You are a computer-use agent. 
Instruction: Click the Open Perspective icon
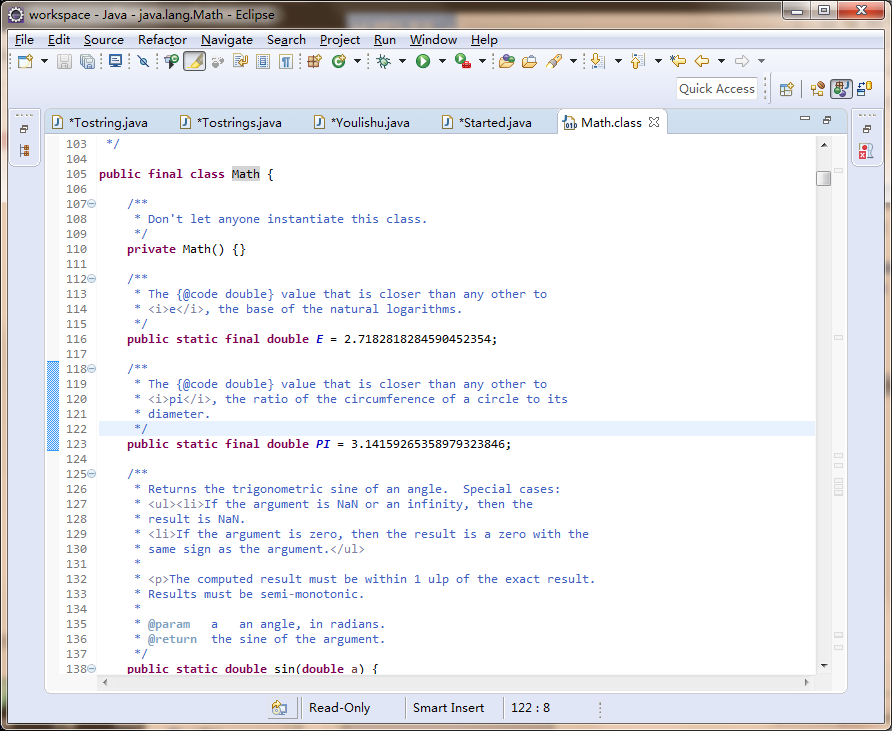tap(787, 89)
